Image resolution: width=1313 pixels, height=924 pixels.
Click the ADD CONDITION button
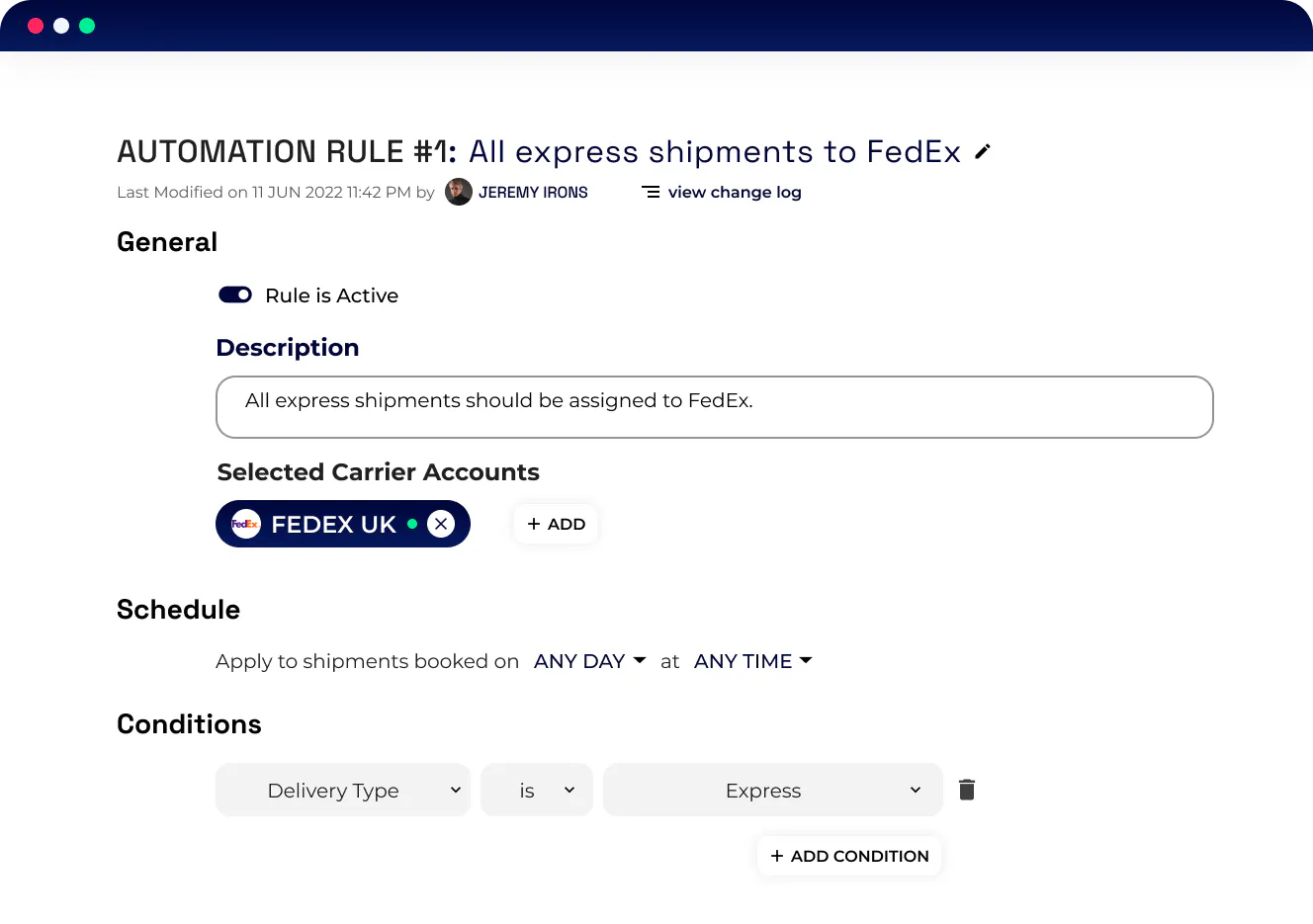(x=849, y=856)
